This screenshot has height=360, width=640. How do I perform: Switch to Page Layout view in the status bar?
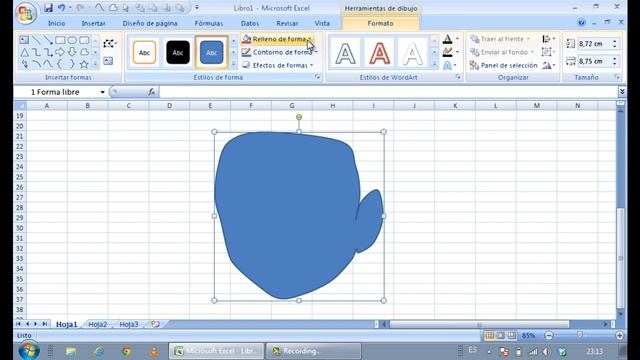pos(500,336)
